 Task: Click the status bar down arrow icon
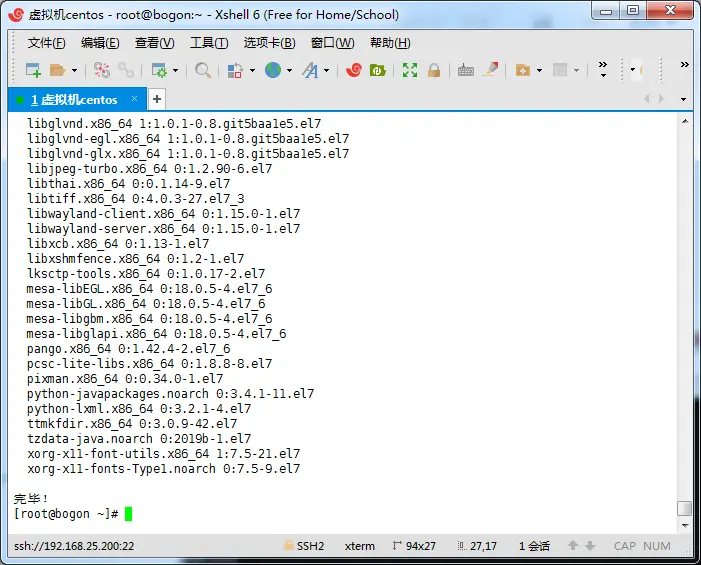pyautogui.click(x=590, y=545)
